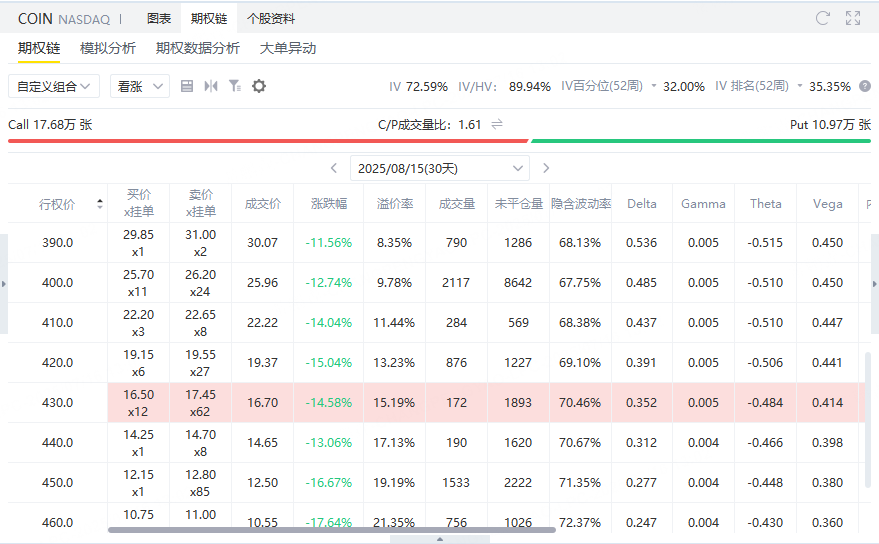Click the Delta column header
The width and height of the screenshot is (879, 544).
tap(642, 204)
